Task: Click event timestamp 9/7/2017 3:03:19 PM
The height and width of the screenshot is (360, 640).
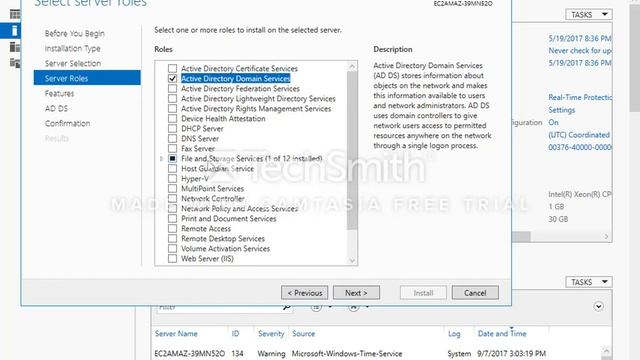Action: pyautogui.click(x=511, y=353)
